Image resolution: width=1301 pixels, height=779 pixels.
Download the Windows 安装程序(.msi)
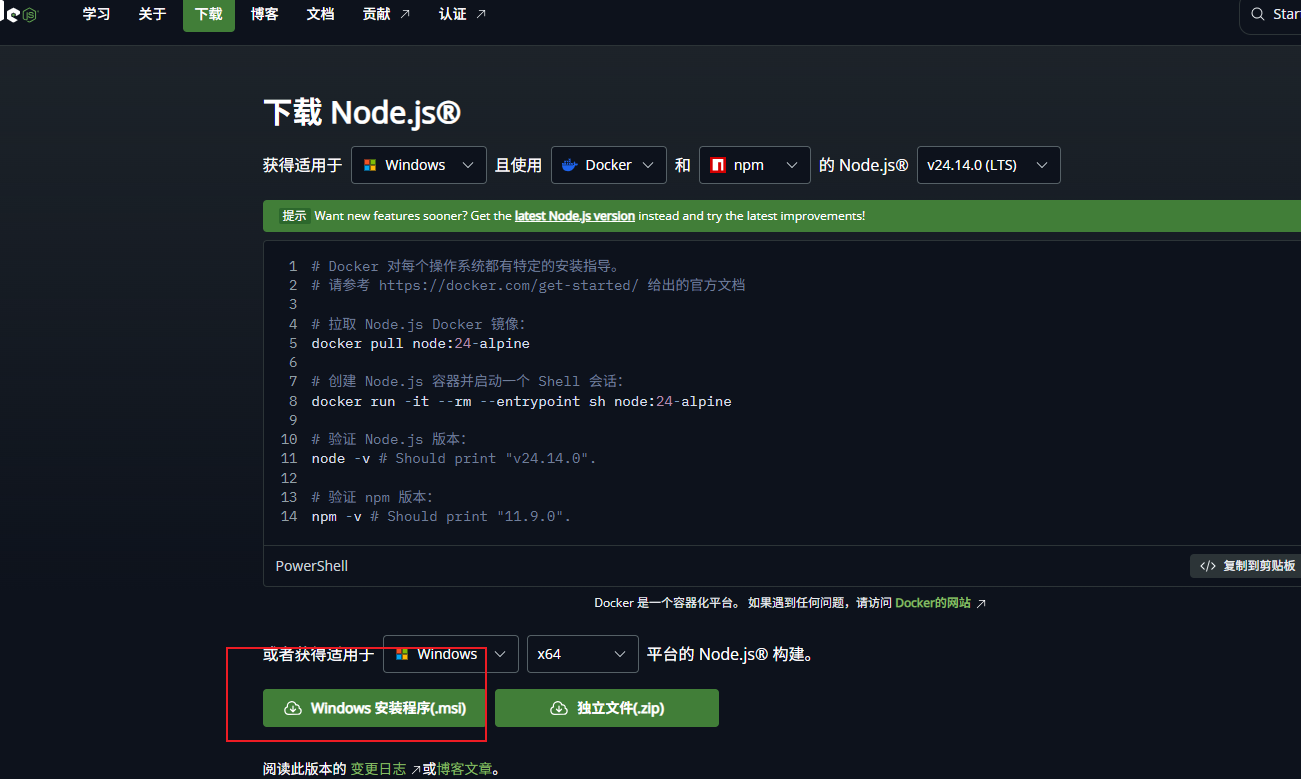click(375, 708)
